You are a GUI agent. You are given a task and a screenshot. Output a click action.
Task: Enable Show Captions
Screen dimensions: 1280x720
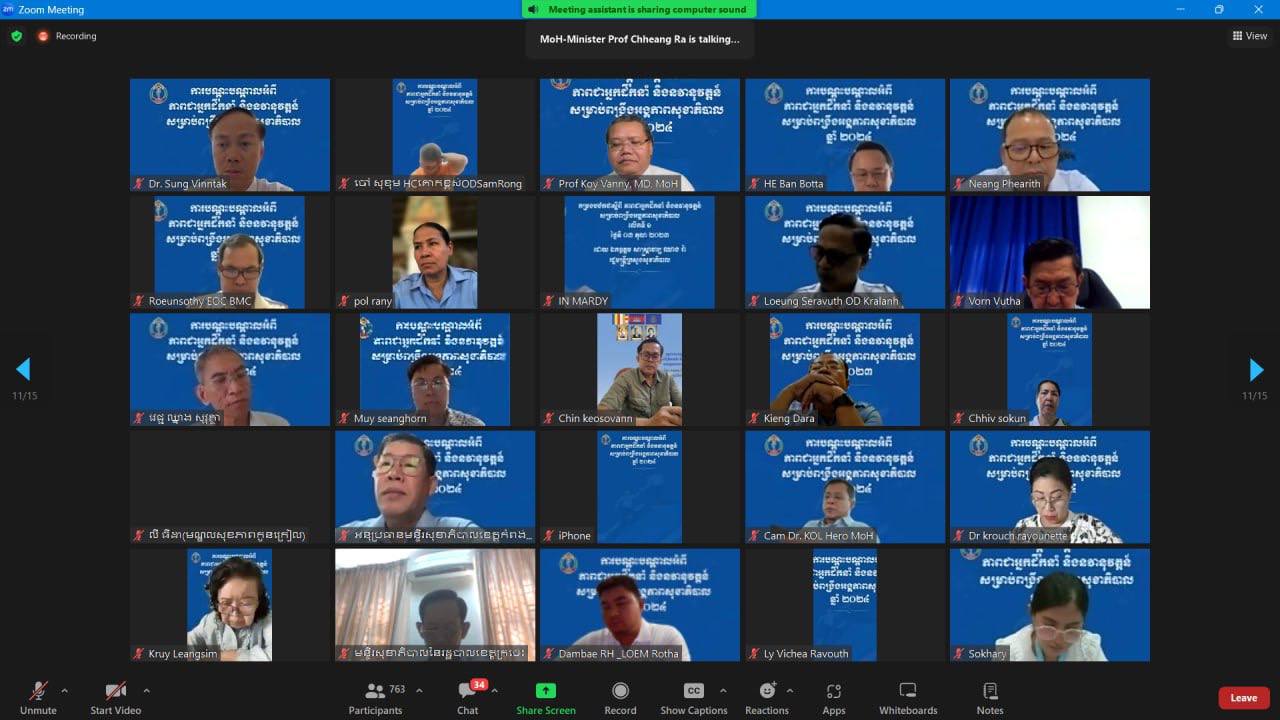693,691
